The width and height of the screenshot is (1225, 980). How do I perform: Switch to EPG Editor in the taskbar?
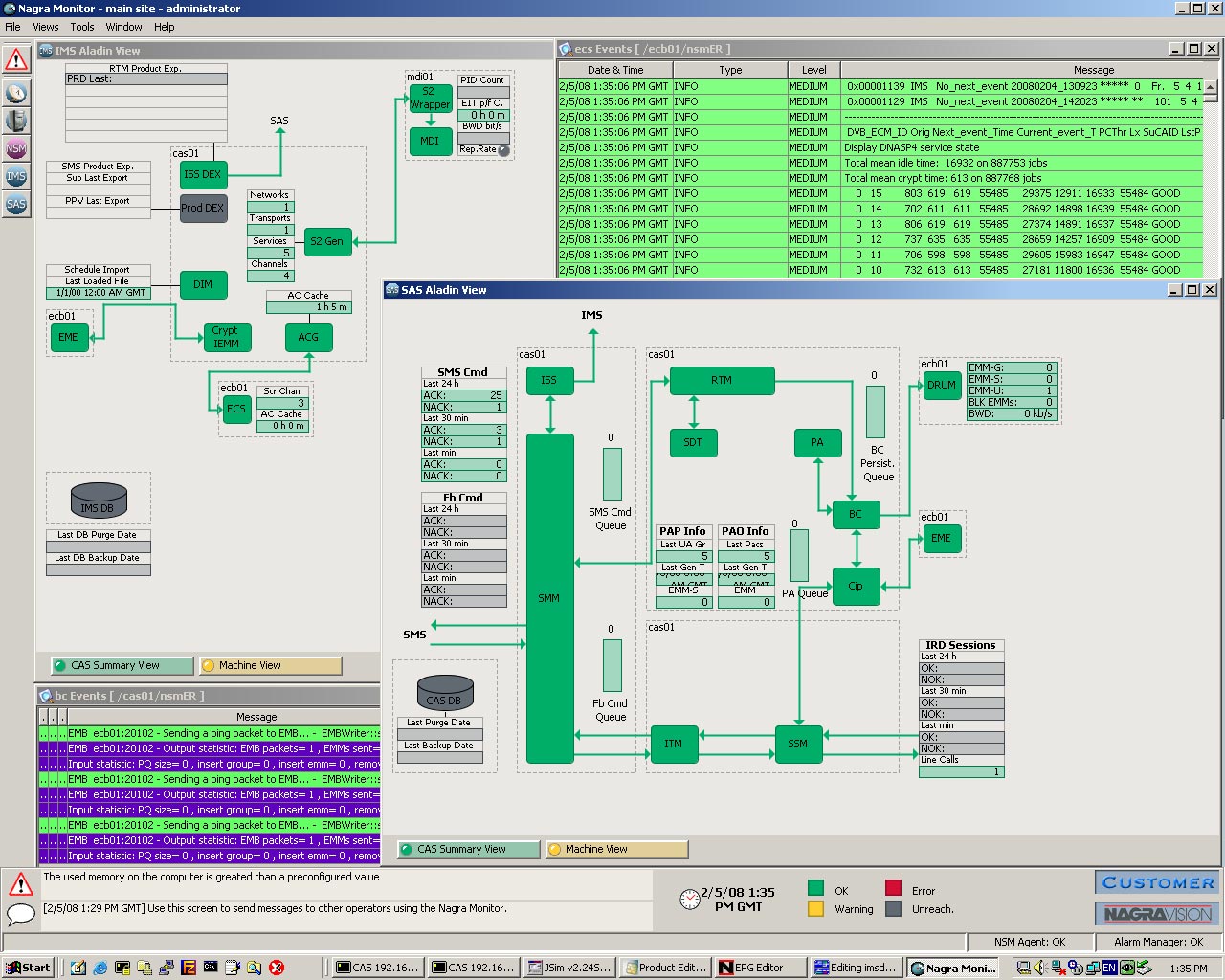click(760, 968)
